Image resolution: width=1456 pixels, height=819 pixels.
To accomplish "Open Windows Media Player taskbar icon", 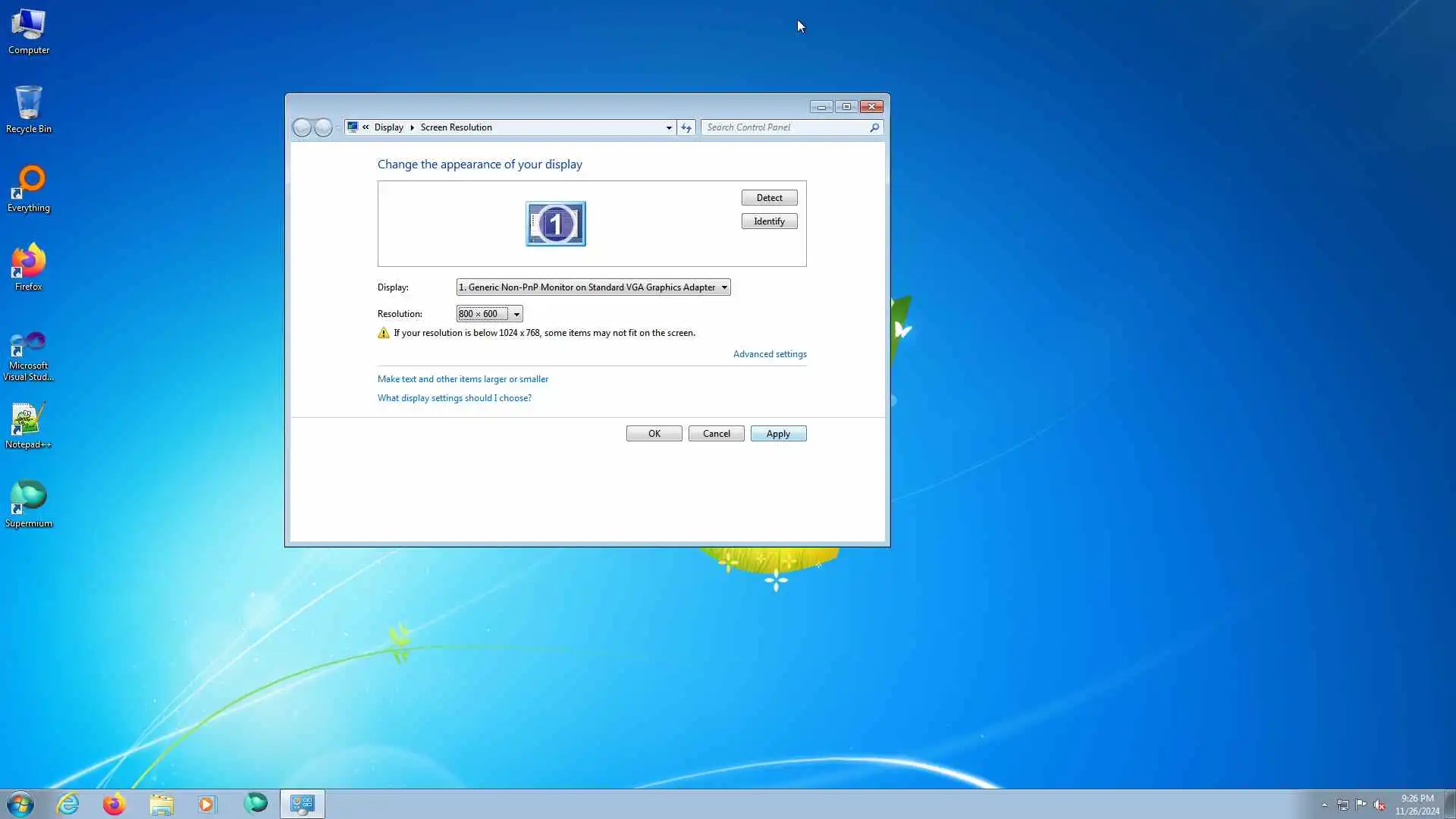I will 207,804.
